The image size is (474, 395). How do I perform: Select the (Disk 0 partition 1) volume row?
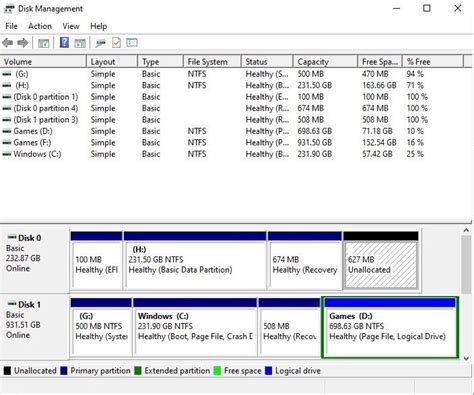233,97
